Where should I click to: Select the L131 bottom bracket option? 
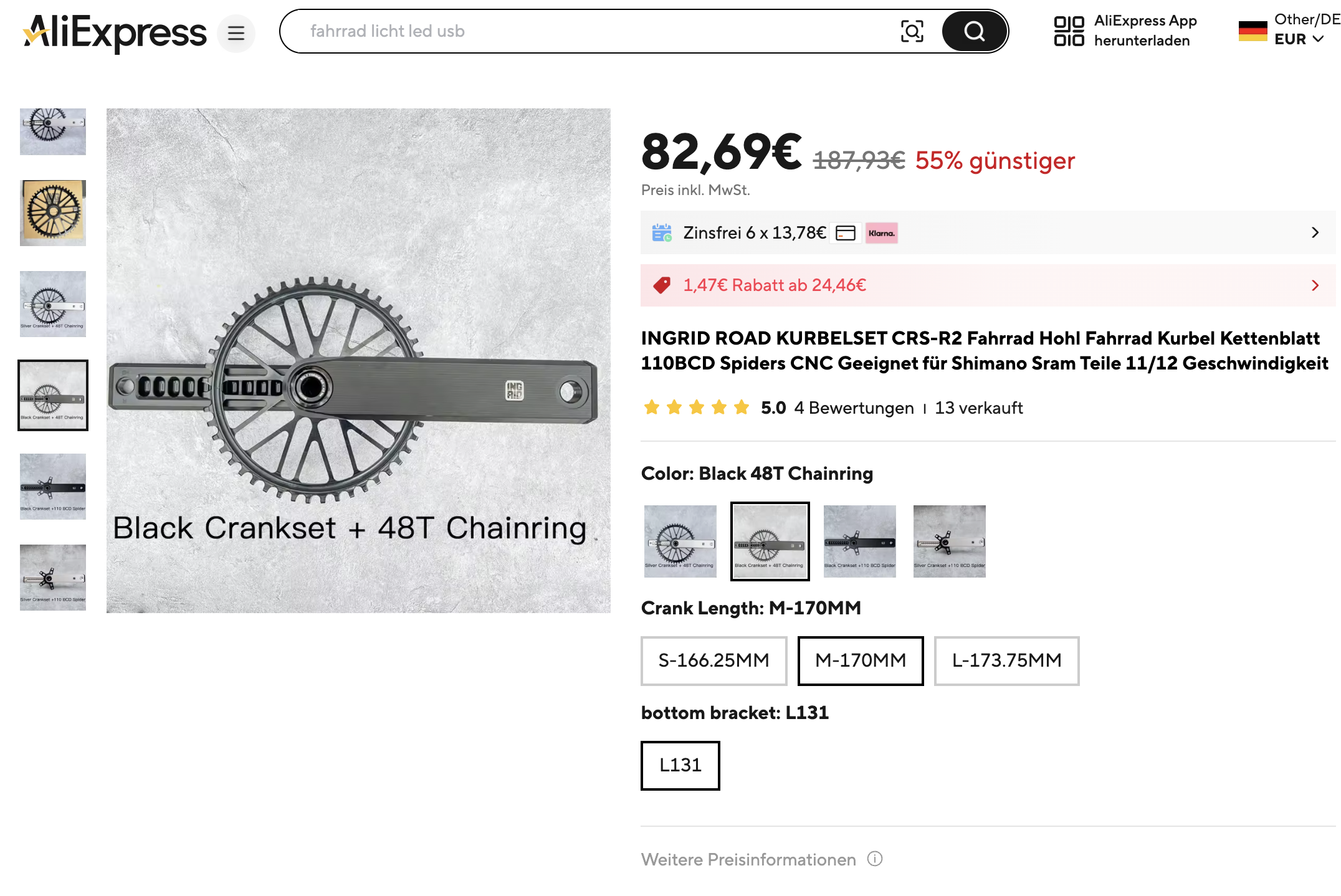(x=680, y=765)
